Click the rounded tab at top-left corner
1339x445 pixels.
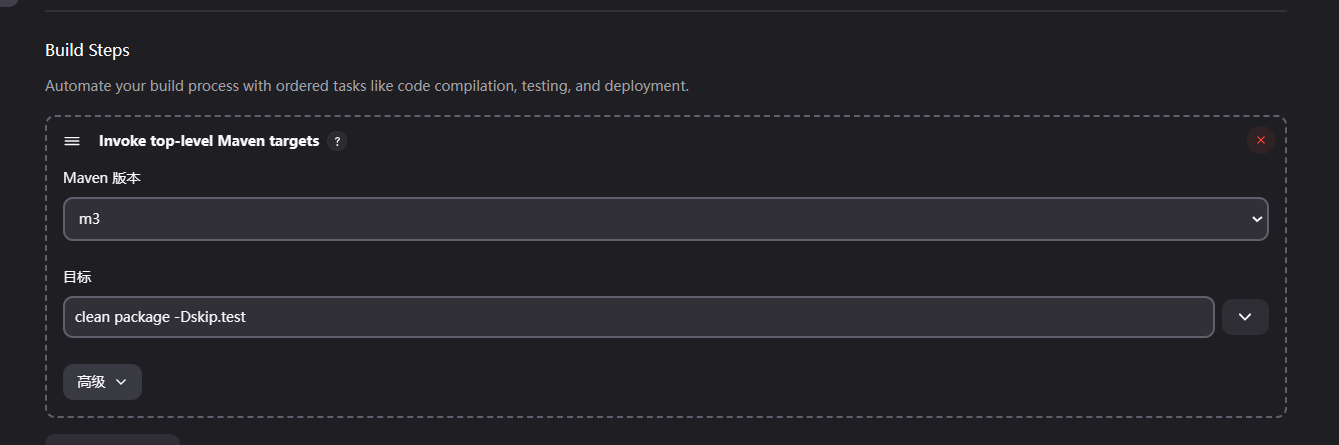click(7, 3)
